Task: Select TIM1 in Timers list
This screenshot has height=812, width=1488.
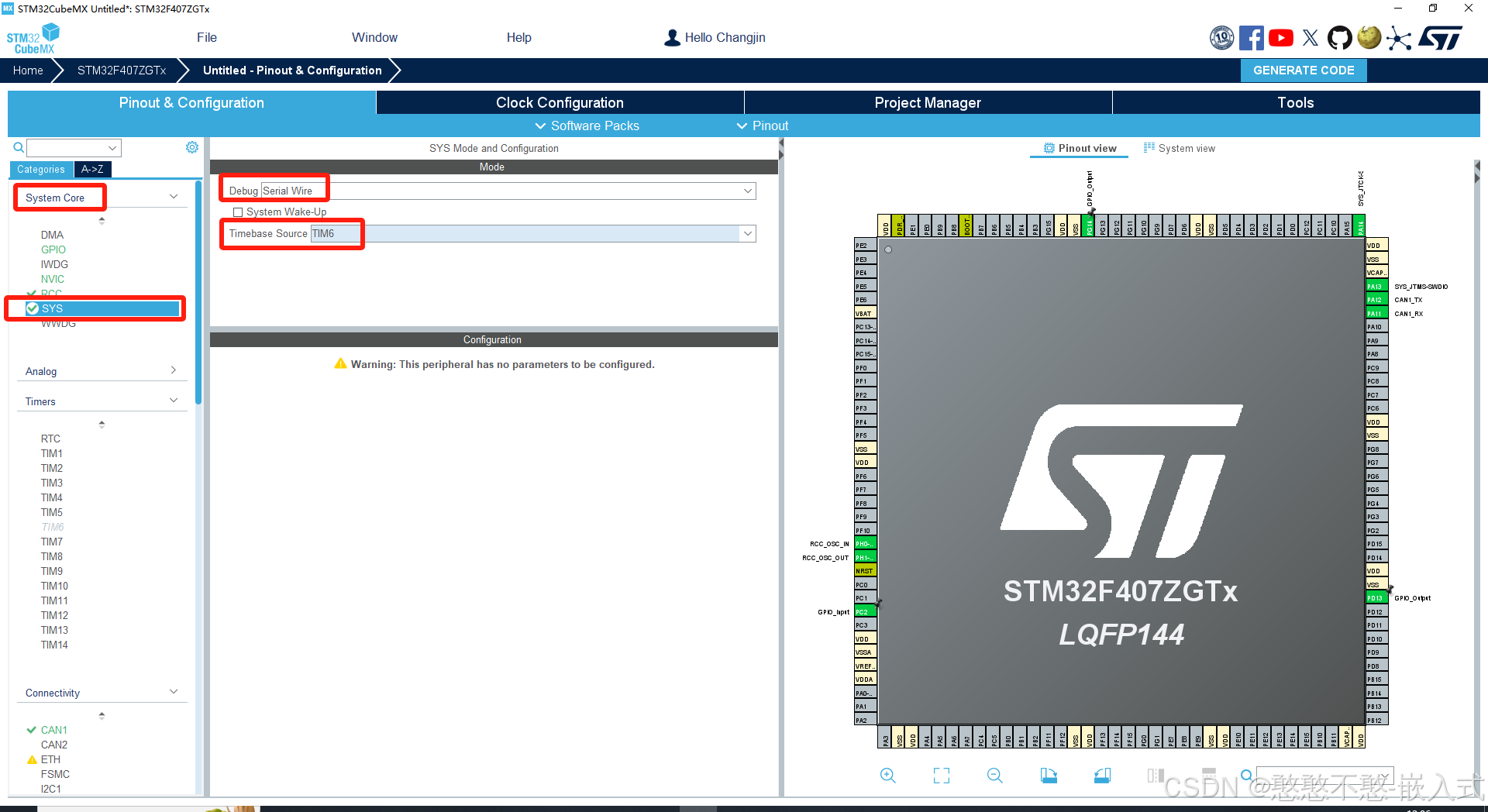Action: click(x=52, y=453)
